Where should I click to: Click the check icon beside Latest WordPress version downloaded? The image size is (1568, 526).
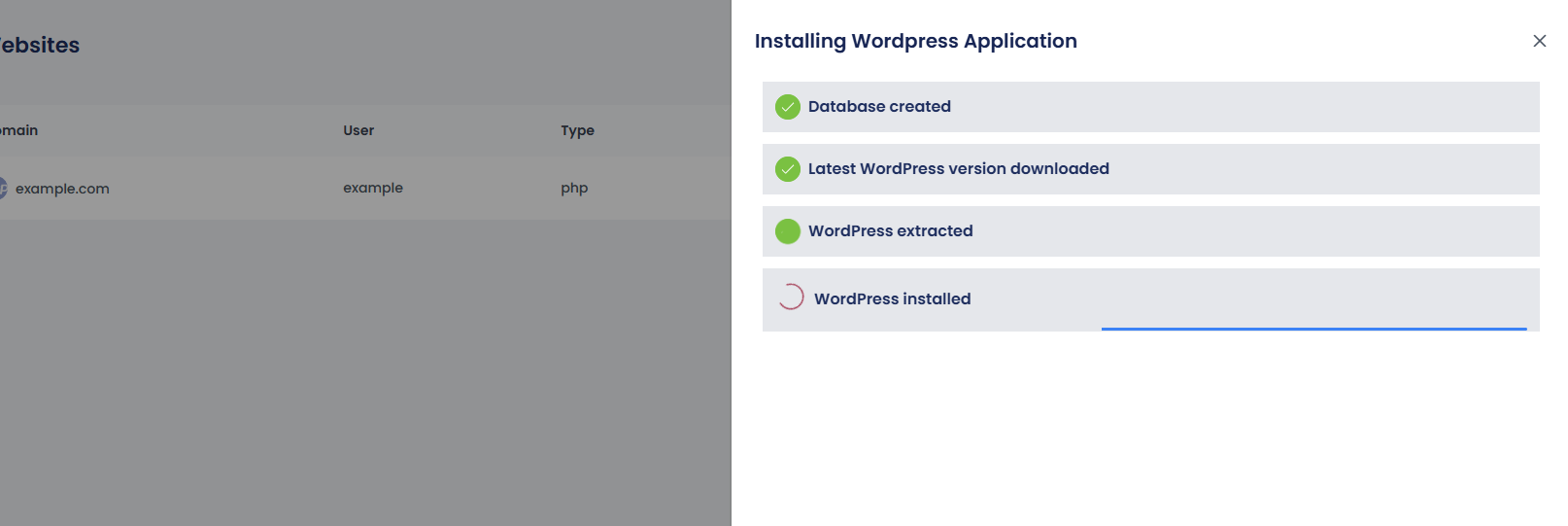pos(788,169)
